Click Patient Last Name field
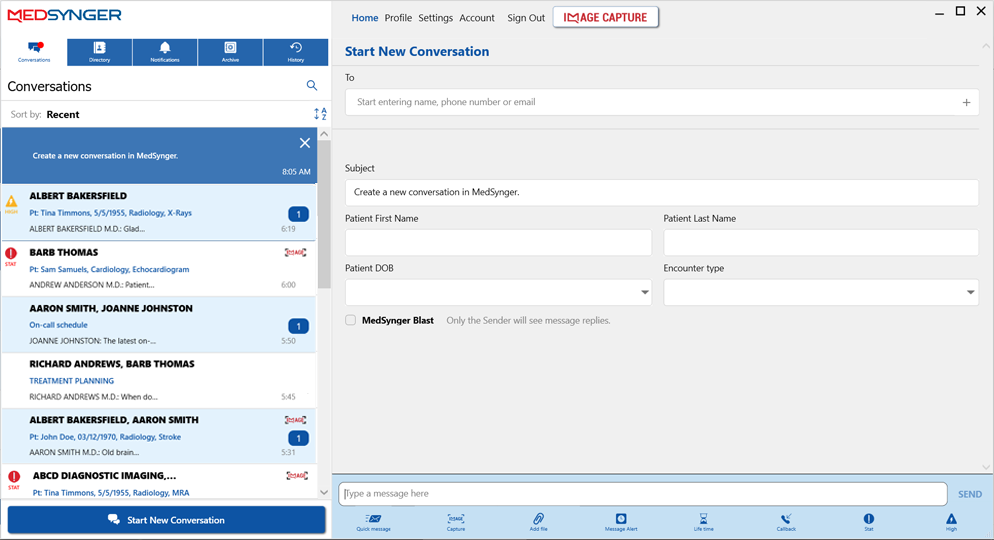994x540 pixels. [821, 243]
